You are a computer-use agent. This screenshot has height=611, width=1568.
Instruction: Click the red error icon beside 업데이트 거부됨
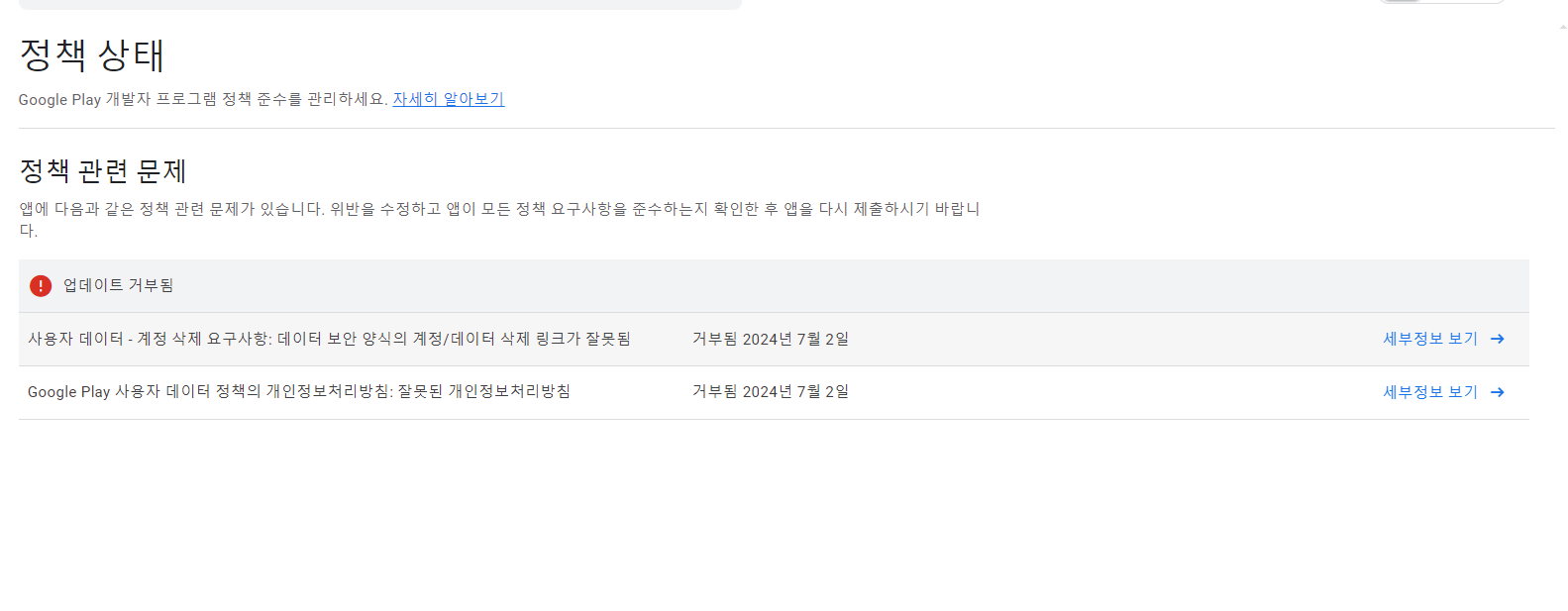pos(41,286)
